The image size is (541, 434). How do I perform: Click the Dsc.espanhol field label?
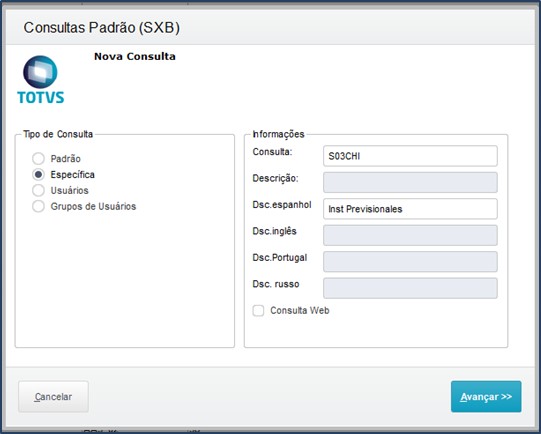(282, 205)
